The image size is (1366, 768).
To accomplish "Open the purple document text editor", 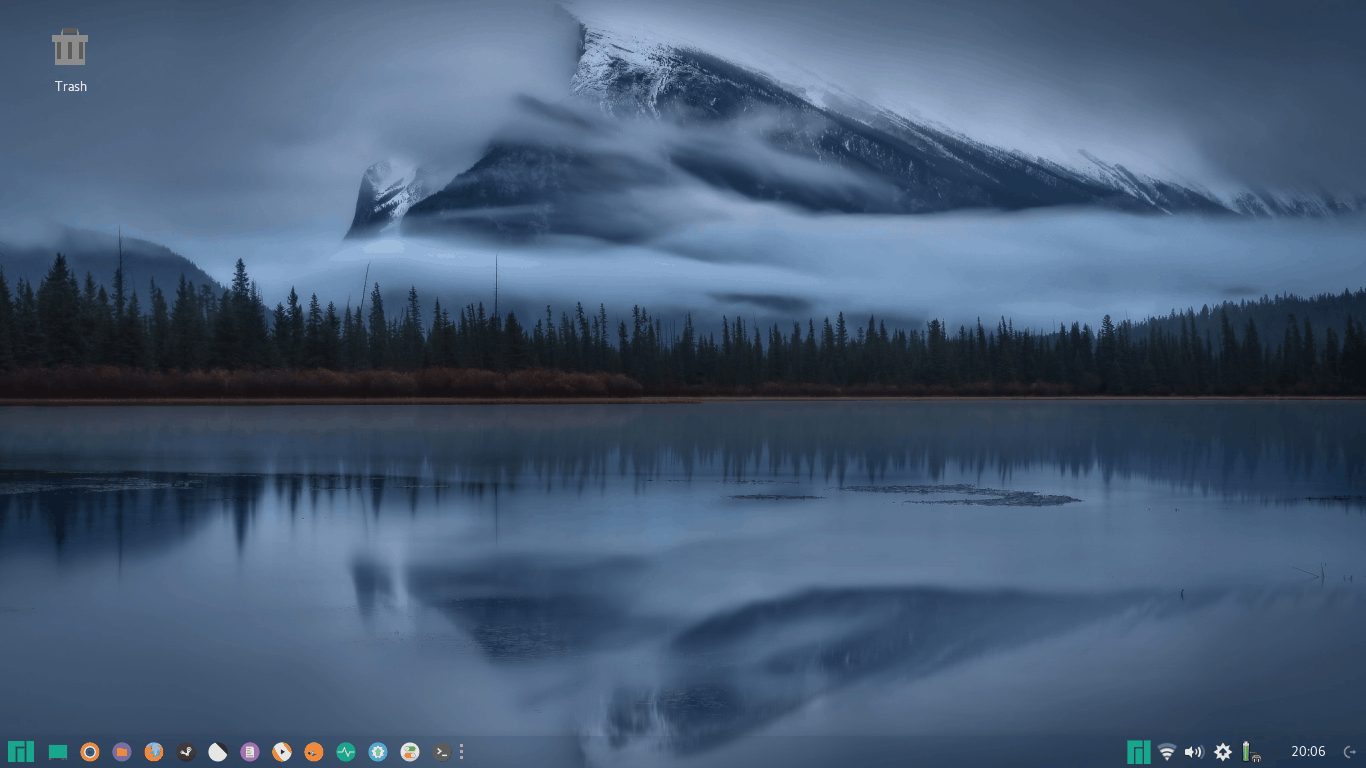I will (250, 752).
